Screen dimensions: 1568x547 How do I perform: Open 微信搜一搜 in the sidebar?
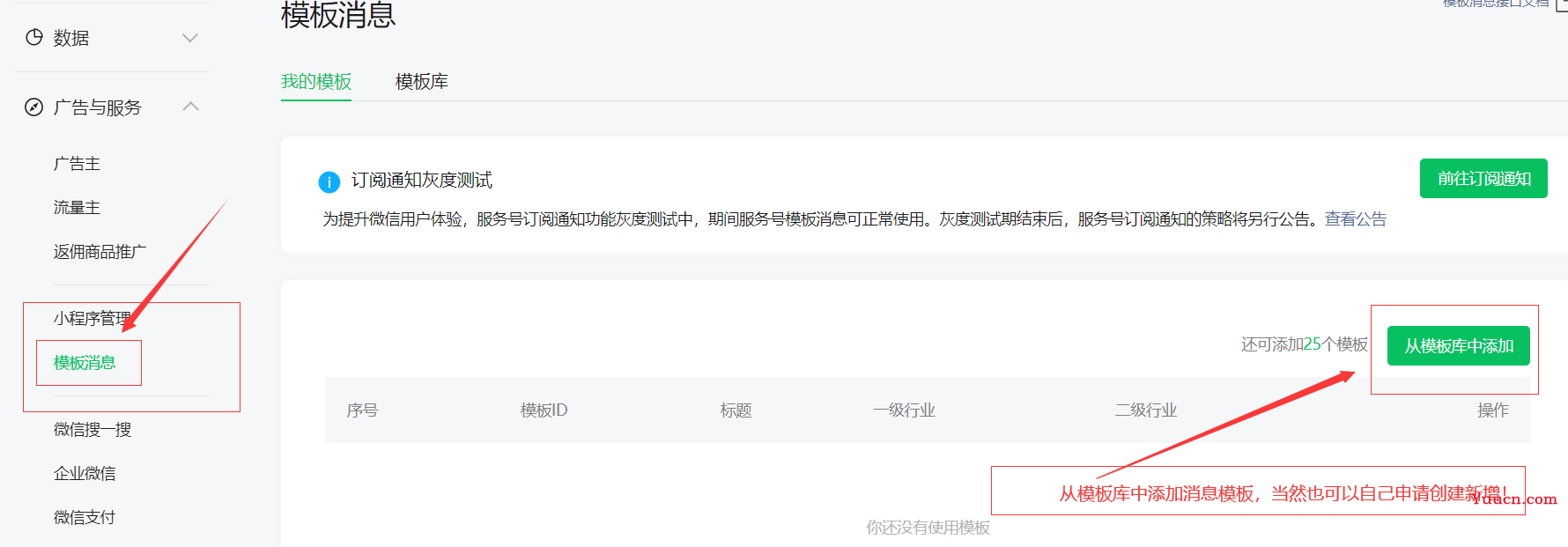click(92, 430)
